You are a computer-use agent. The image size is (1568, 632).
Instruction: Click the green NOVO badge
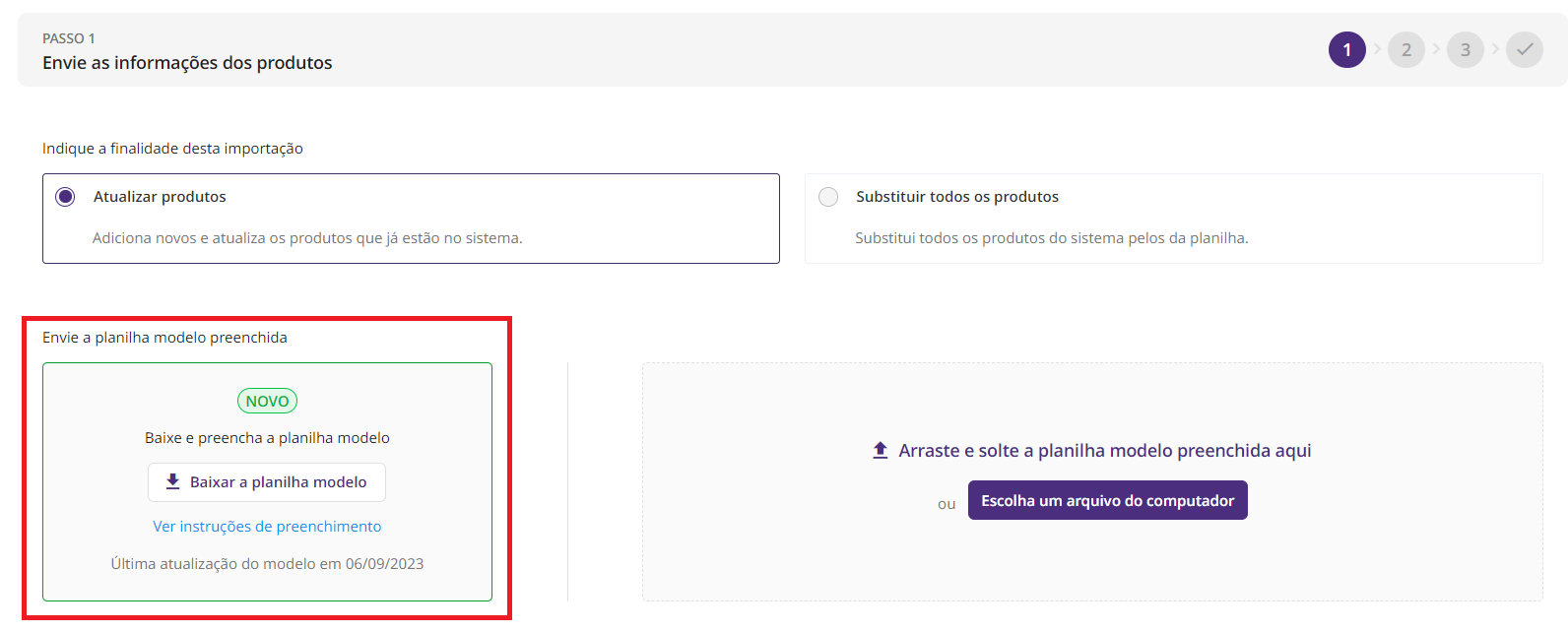point(267,401)
